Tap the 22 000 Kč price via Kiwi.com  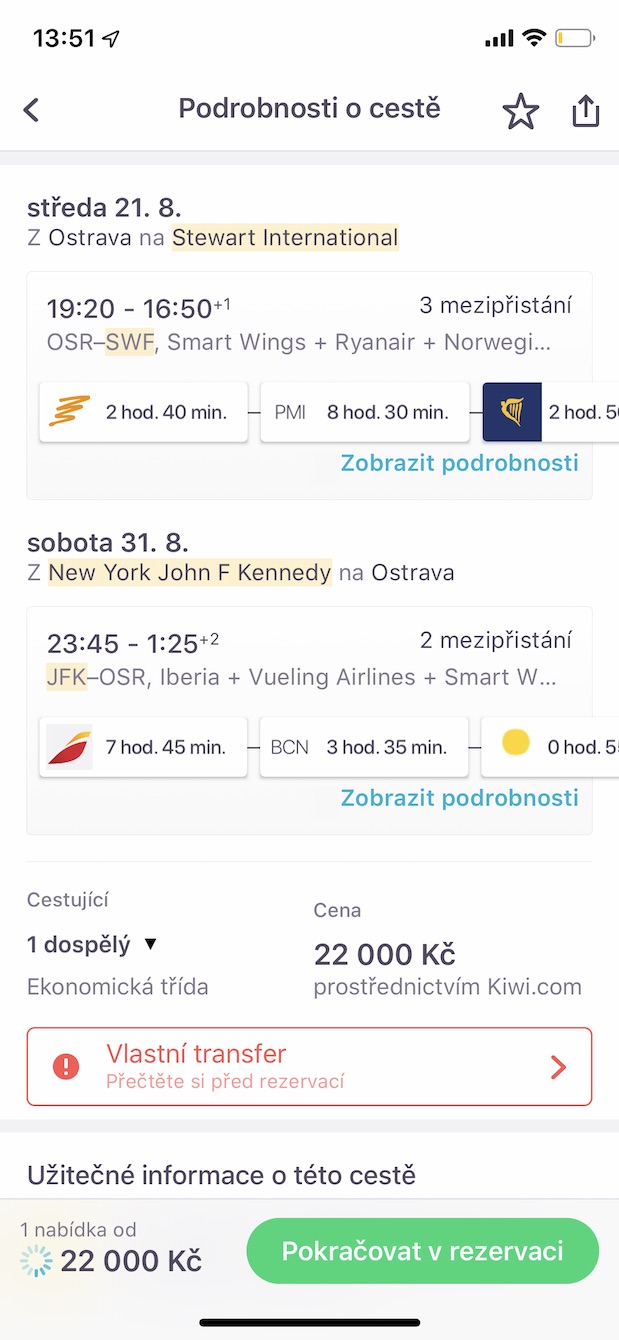[385, 954]
